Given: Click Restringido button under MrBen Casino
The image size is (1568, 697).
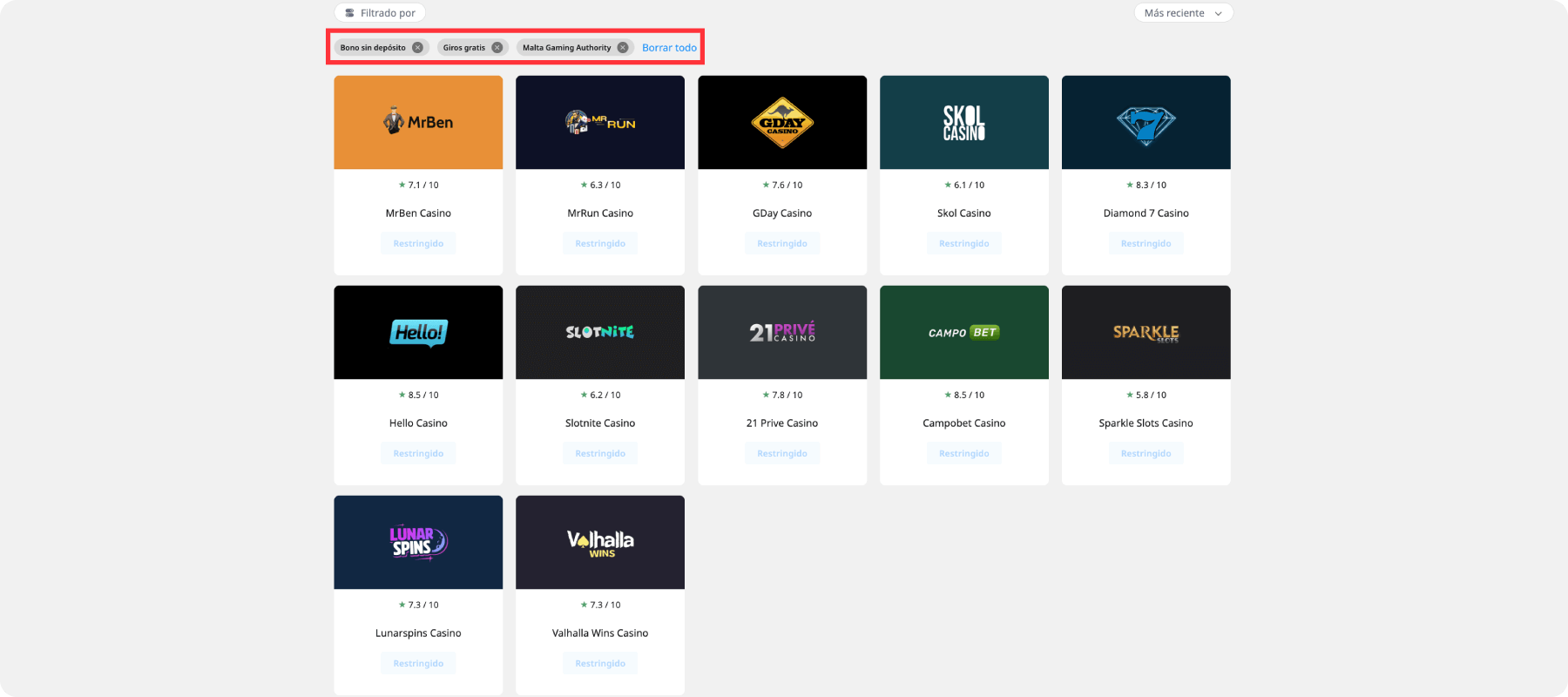Looking at the screenshot, I should pos(418,244).
